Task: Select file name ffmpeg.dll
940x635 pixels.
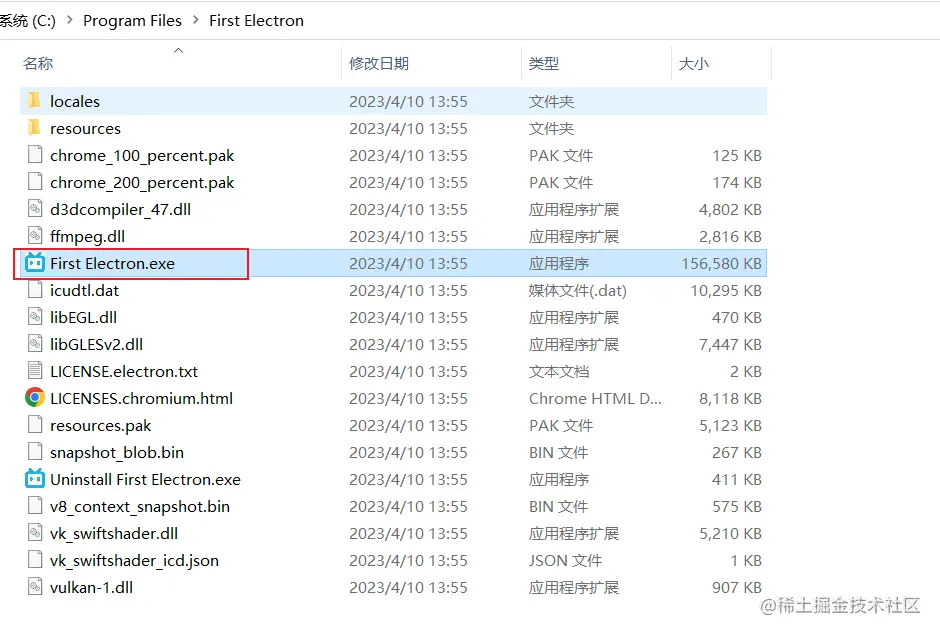Action: tap(88, 237)
